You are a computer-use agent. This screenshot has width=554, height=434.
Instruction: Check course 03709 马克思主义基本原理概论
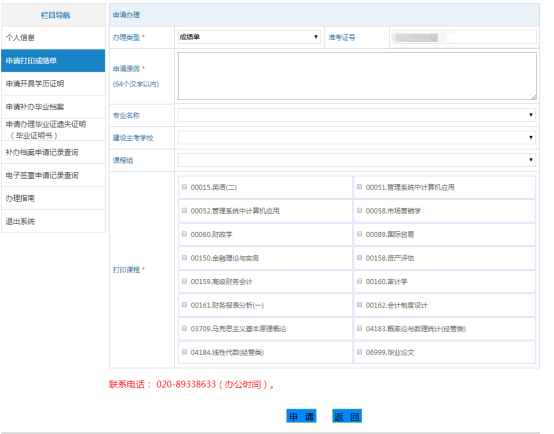pyautogui.click(x=184, y=328)
